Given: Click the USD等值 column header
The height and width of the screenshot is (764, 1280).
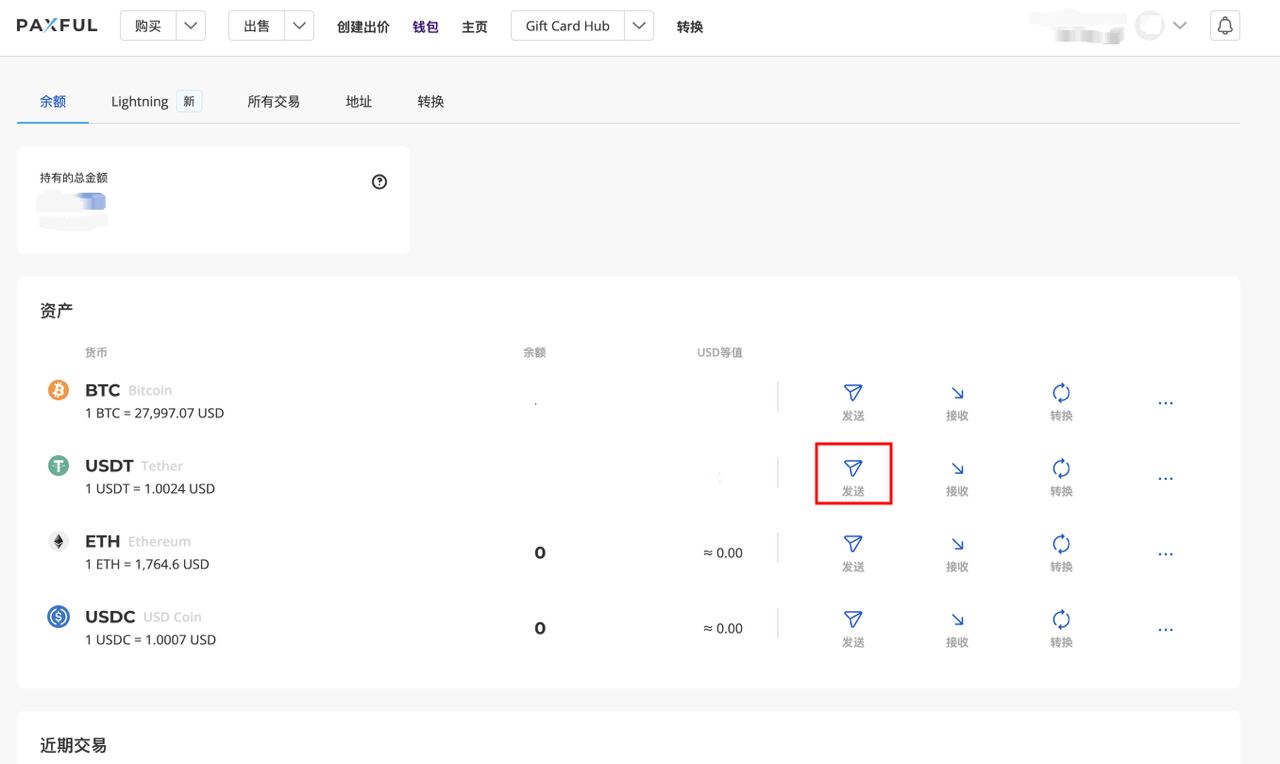Looking at the screenshot, I should [720, 353].
